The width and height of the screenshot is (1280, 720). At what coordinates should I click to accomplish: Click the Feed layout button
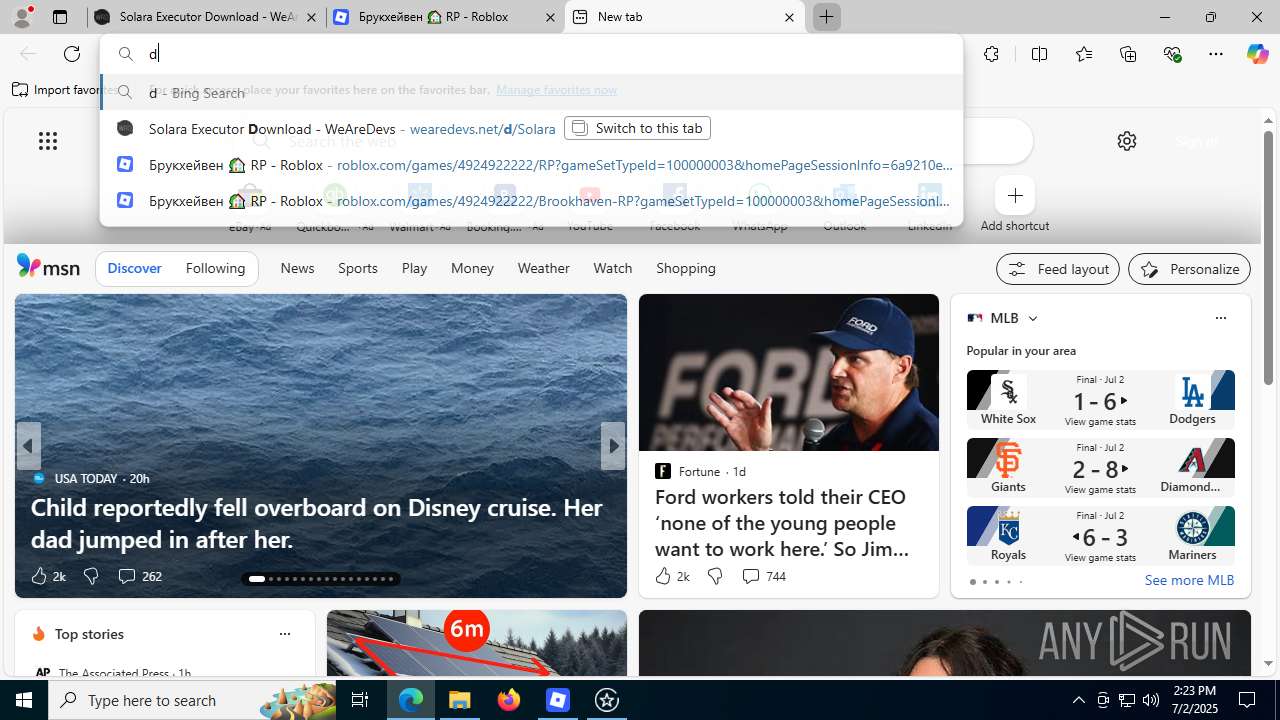(1058, 269)
